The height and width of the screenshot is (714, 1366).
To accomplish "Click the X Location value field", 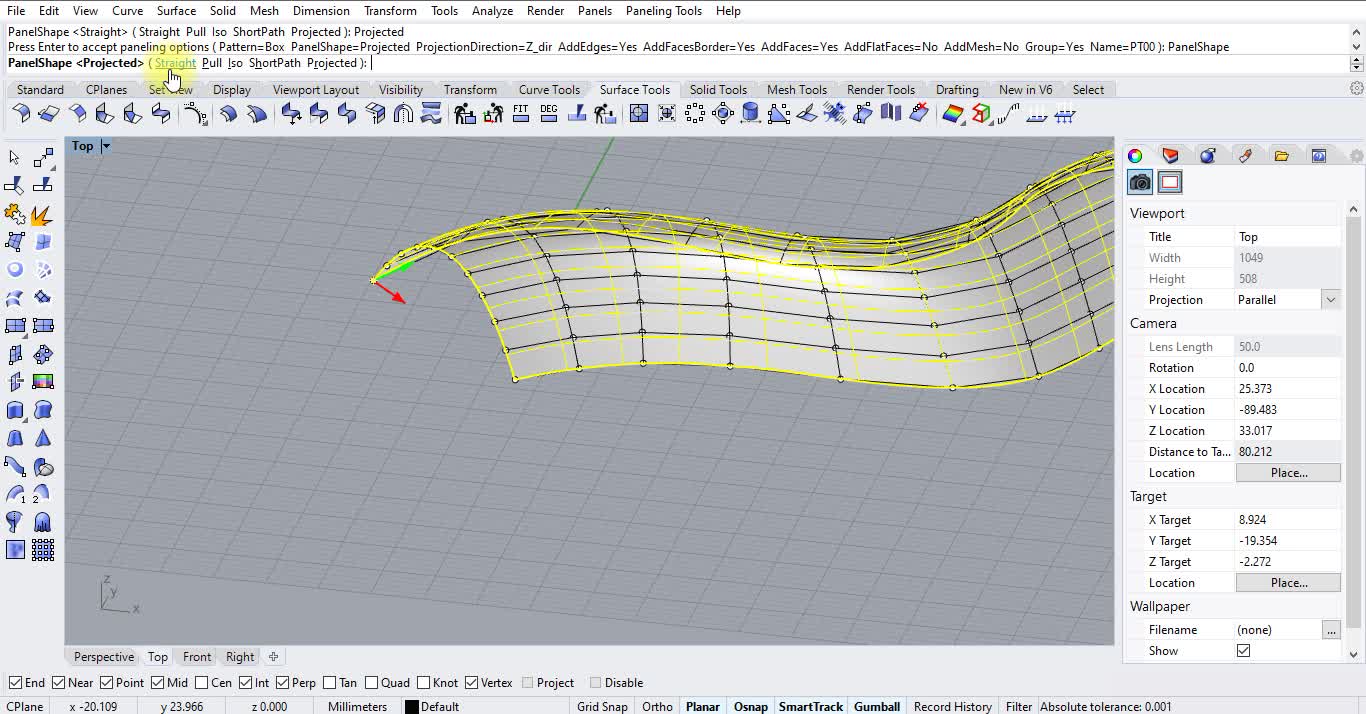I will tap(1288, 389).
